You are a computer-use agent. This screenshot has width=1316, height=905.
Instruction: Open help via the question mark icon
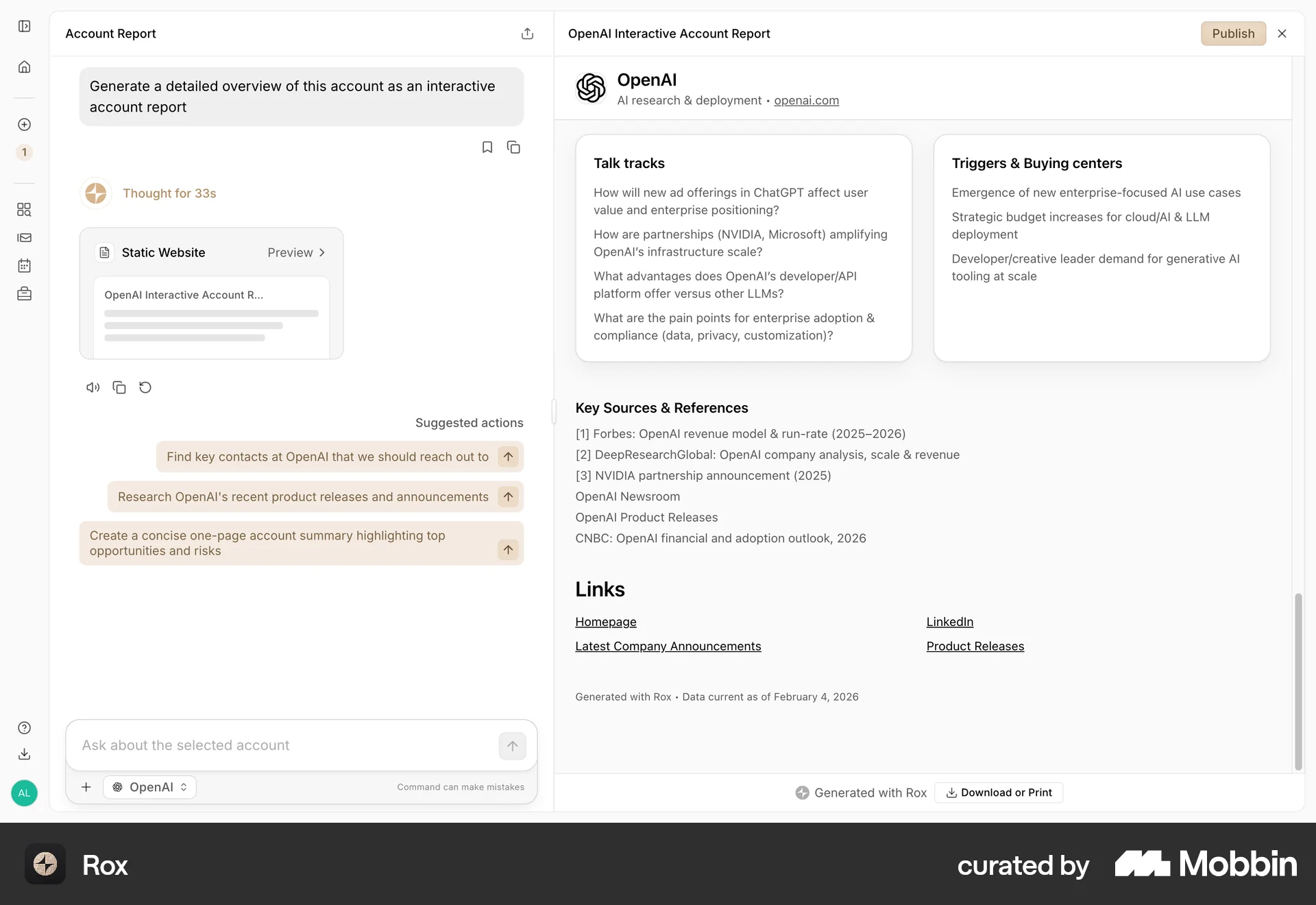point(25,727)
